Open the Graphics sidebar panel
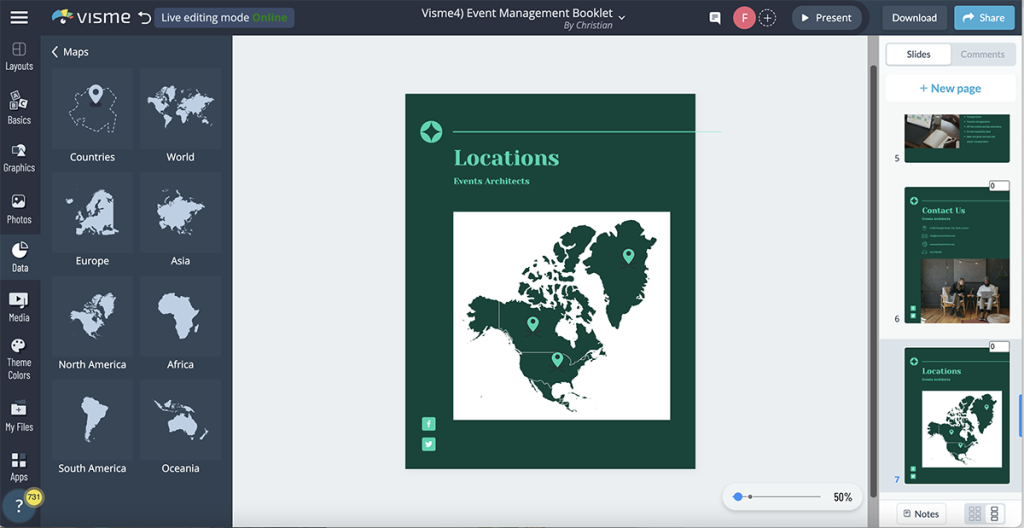This screenshot has width=1024, height=528. point(19,158)
